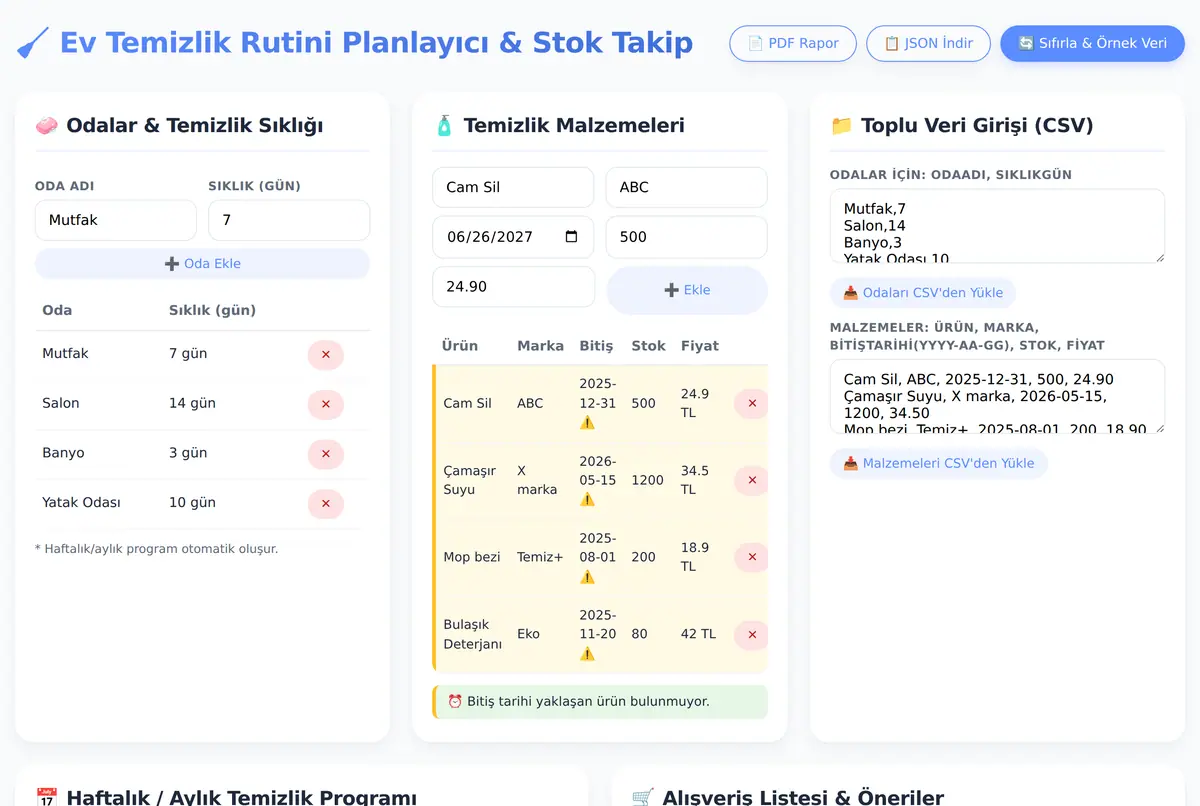
Task: Remove the Yatak Odası room entry
Action: point(325,504)
